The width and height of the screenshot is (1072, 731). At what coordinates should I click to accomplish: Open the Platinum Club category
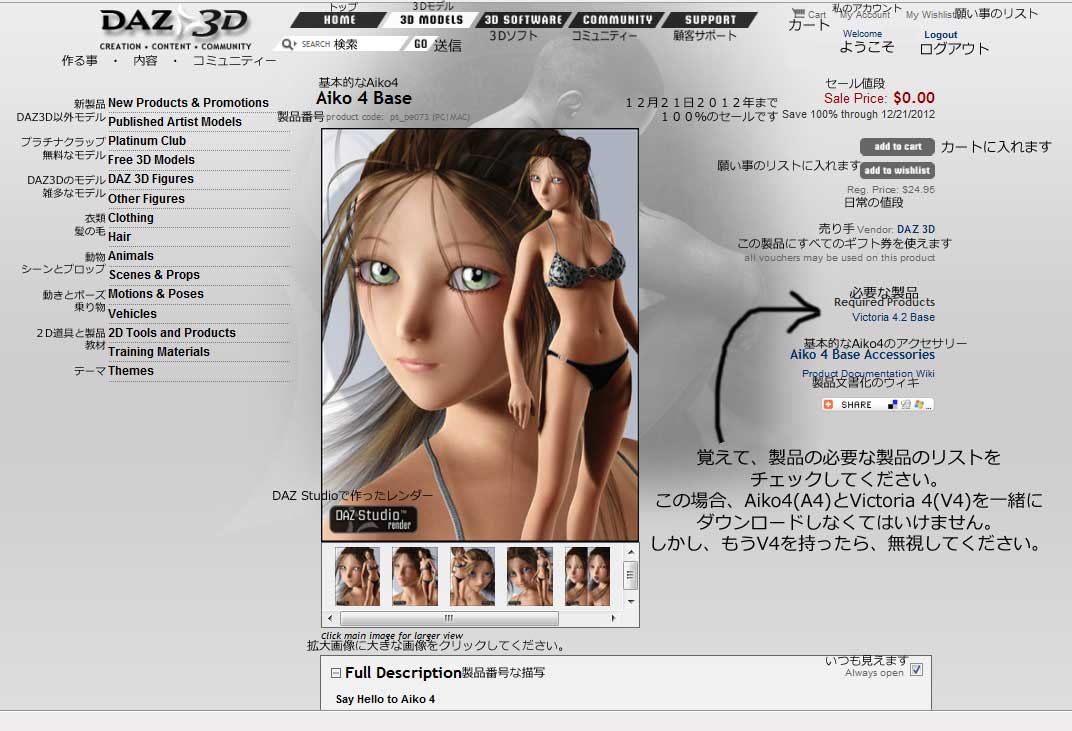[147, 141]
